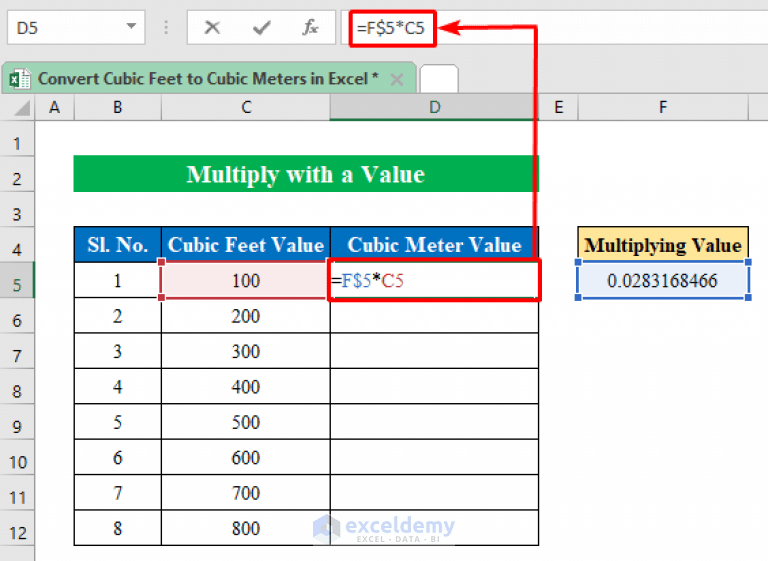
Task: Select the Sl. No. cell for 300
Action: [x=118, y=351]
